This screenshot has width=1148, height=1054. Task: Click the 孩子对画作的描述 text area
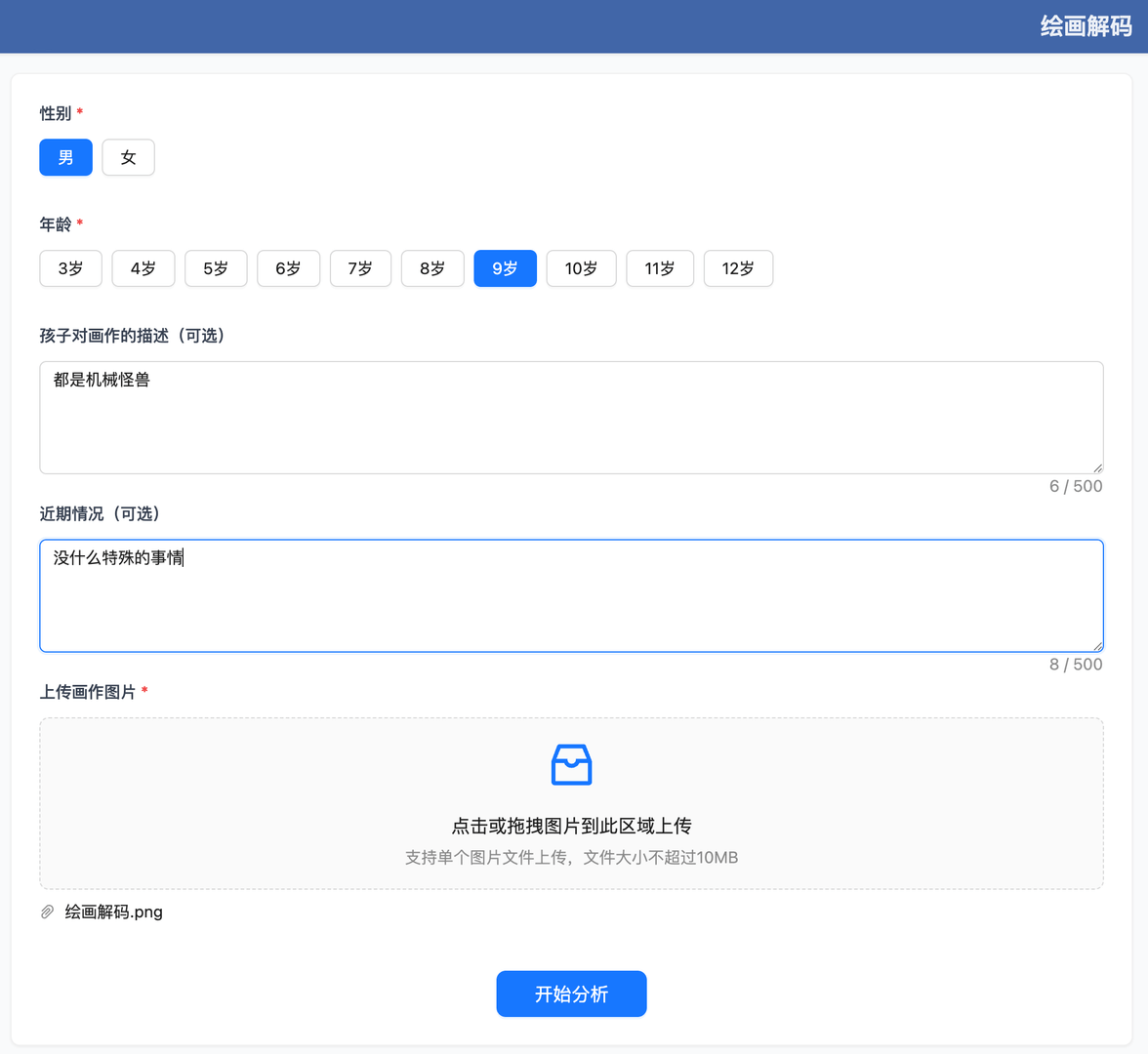(x=571, y=418)
